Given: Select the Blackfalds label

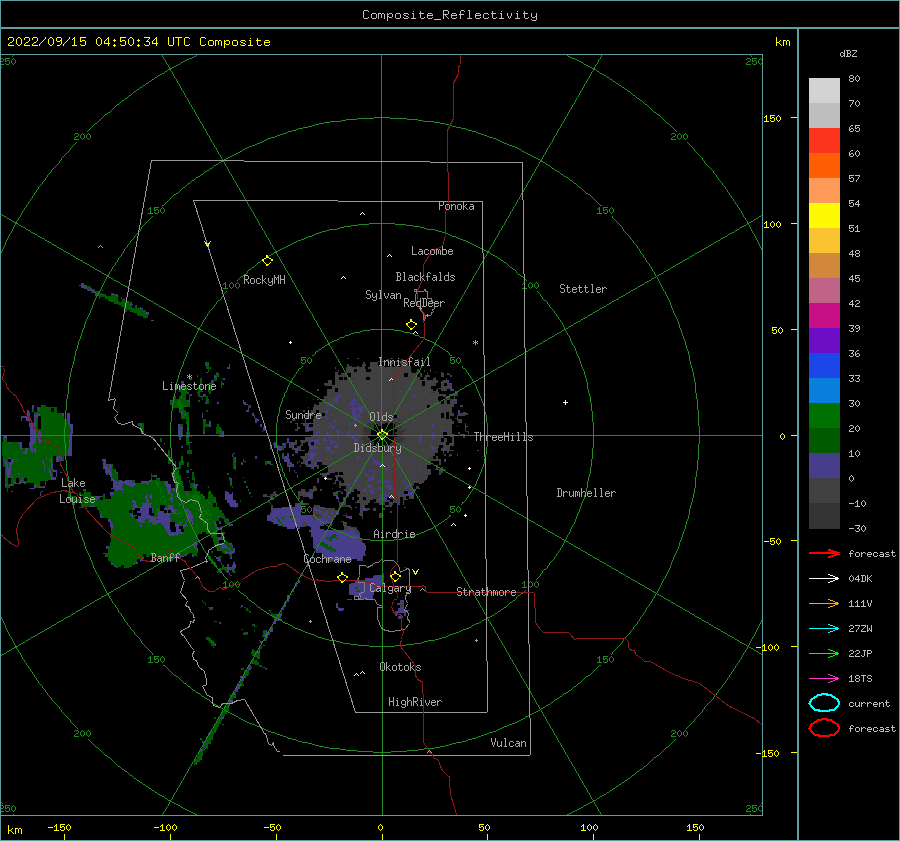Looking at the screenshot, I should pos(425,277).
